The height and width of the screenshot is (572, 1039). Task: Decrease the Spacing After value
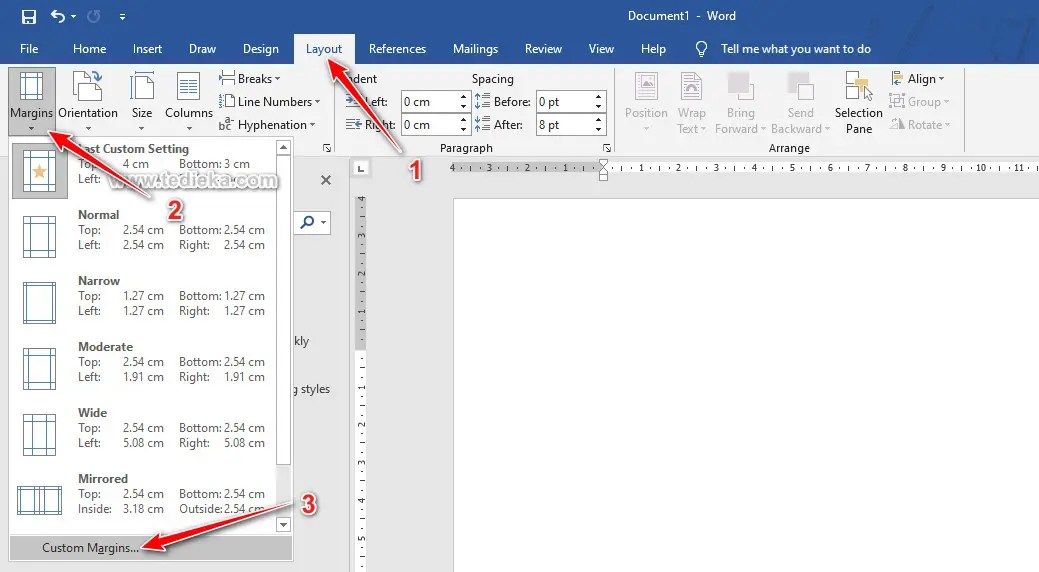pos(599,129)
